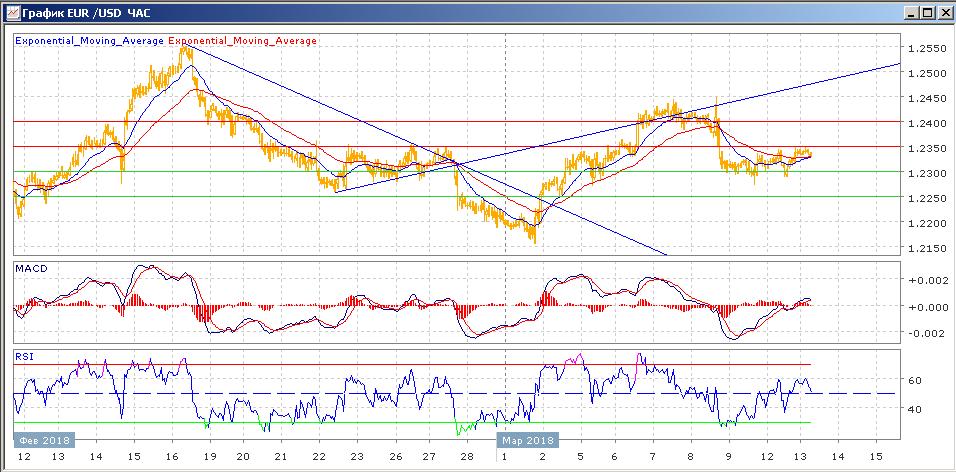Click the RSI 60 level label
956x472 pixels.
pyautogui.click(x=914, y=381)
